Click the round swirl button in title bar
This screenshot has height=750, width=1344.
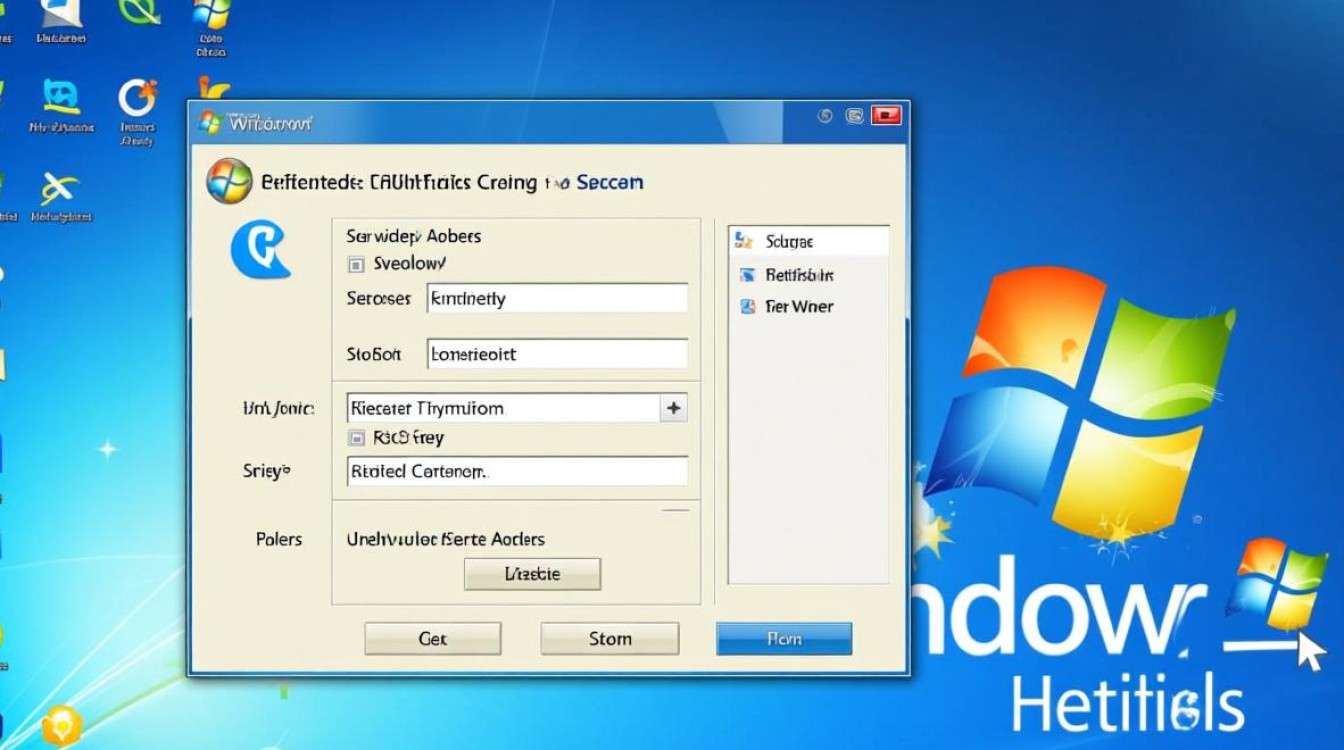pyautogui.click(x=825, y=116)
